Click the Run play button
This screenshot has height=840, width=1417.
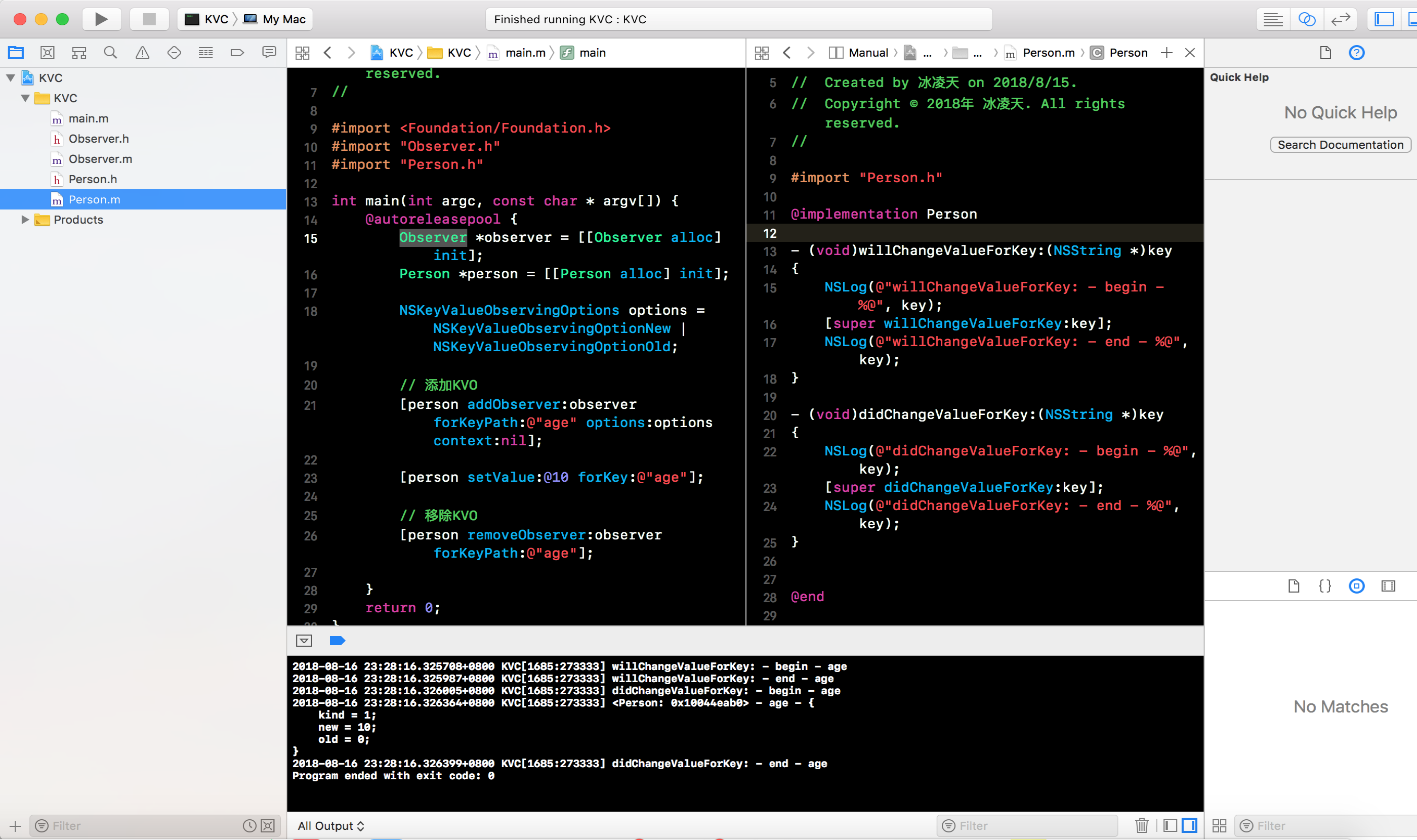[101, 19]
